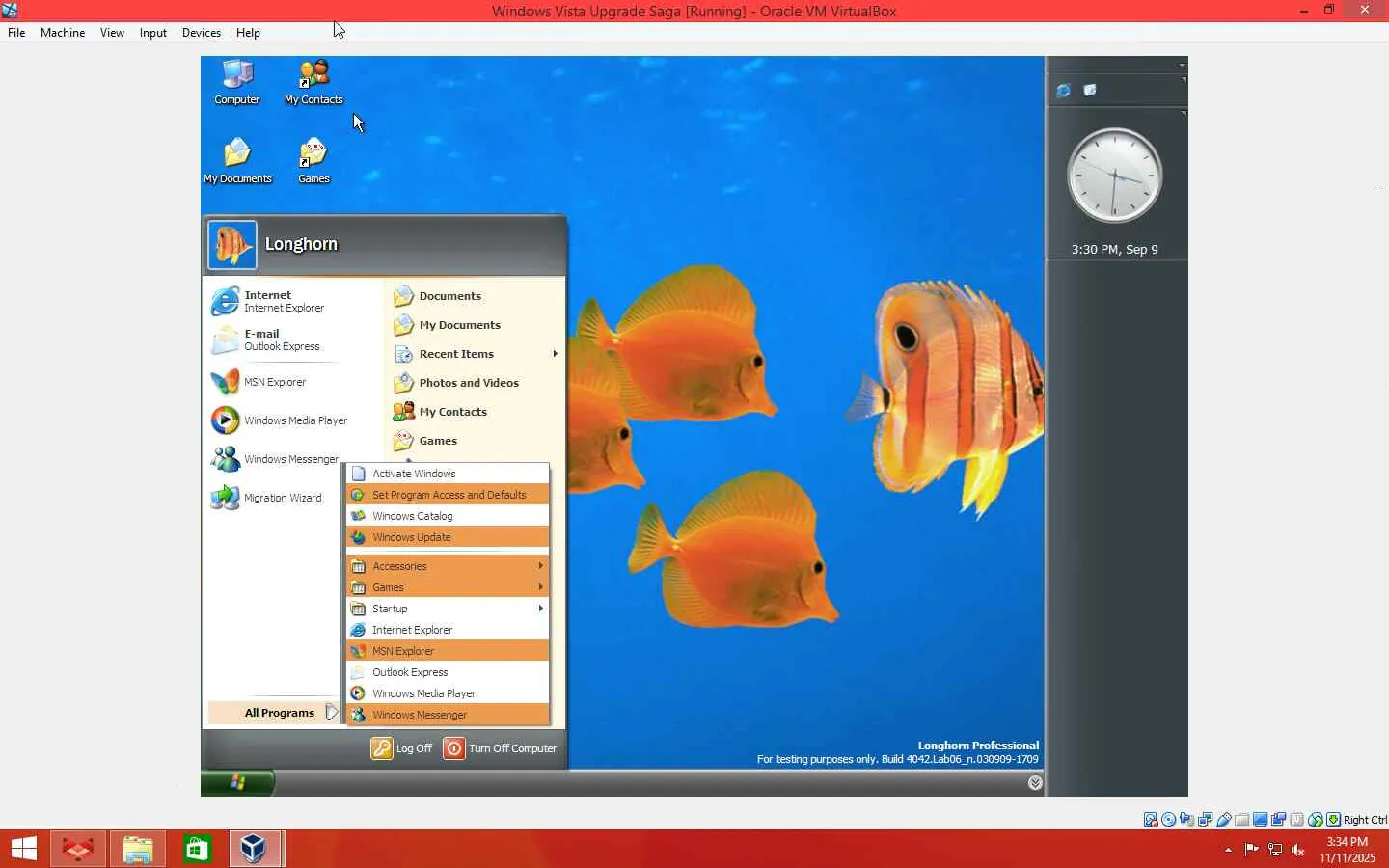Open the VirtualBox Help menu
This screenshot has width=1389, height=868.
[x=248, y=33]
